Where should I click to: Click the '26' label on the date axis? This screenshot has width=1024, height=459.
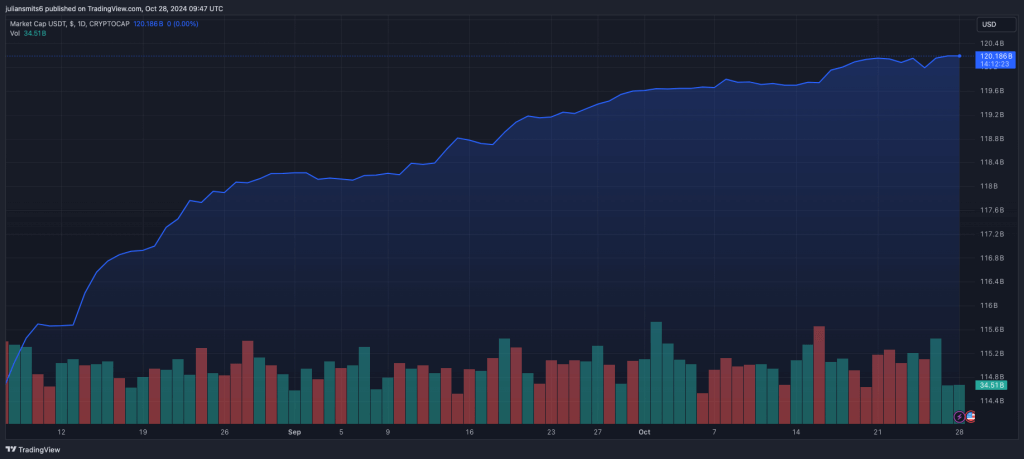(x=225, y=432)
